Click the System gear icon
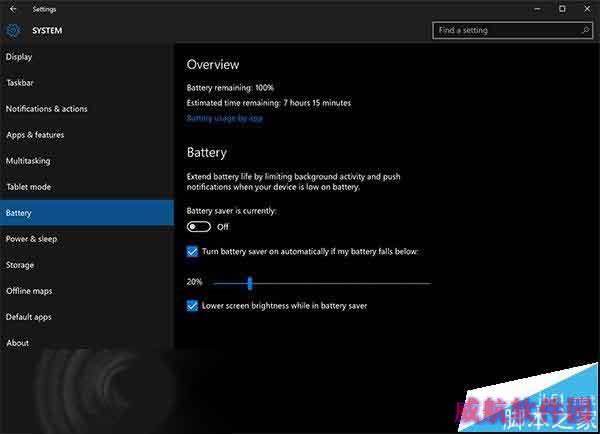Viewport: 600px width, 434px height. [x=13, y=31]
